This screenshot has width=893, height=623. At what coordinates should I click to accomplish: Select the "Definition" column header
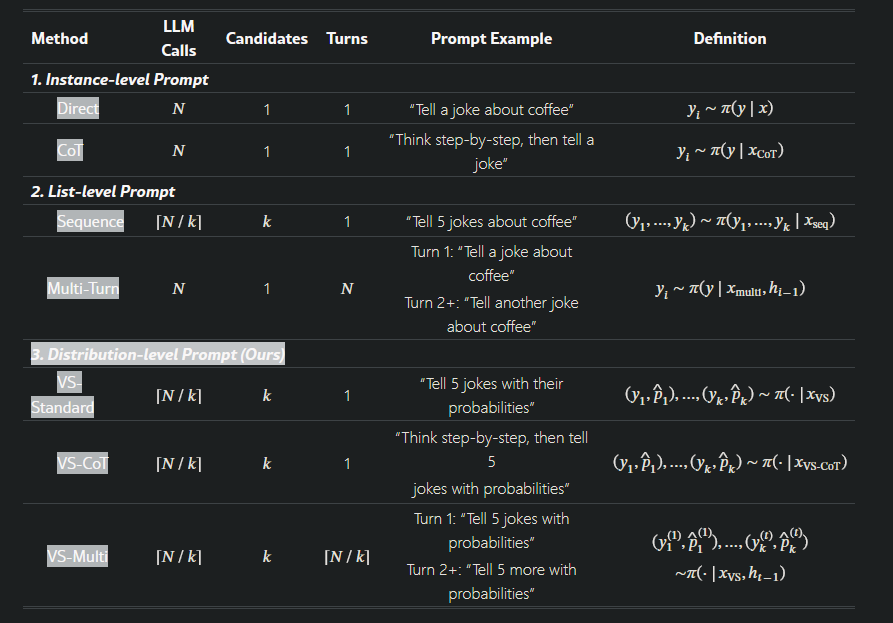click(730, 39)
